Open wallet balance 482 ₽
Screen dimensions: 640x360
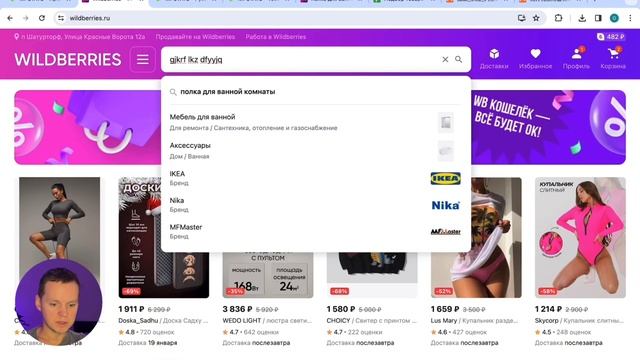click(611, 37)
